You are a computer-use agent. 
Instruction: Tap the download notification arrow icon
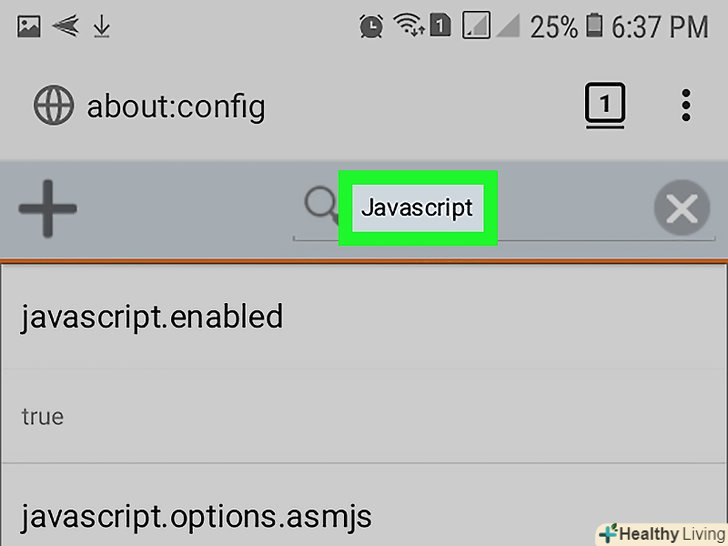pyautogui.click(x=101, y=27)
